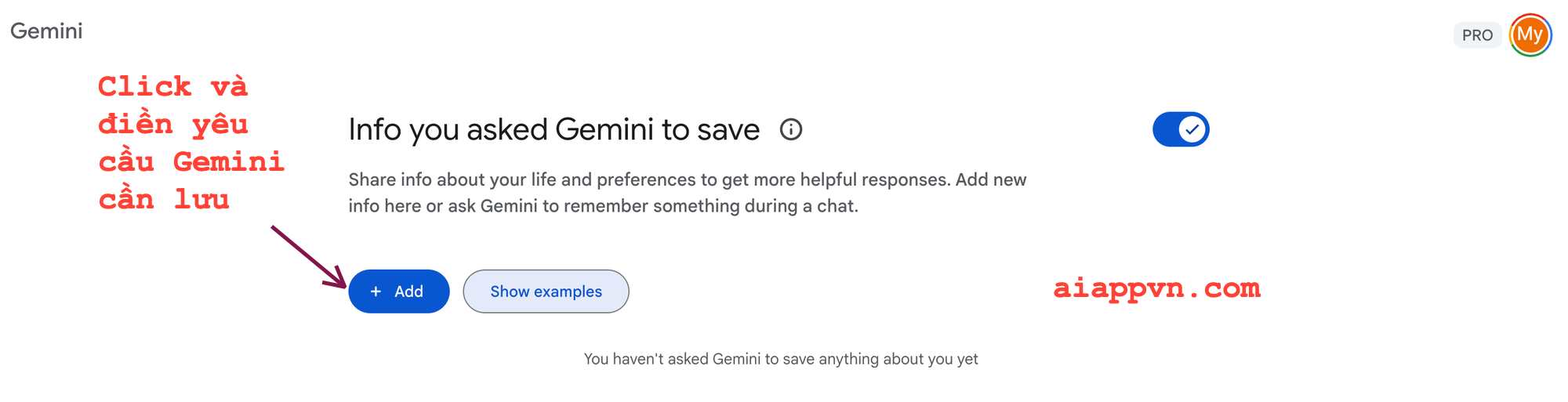Click the purple arrow pointing to Add

pos(309,257)
